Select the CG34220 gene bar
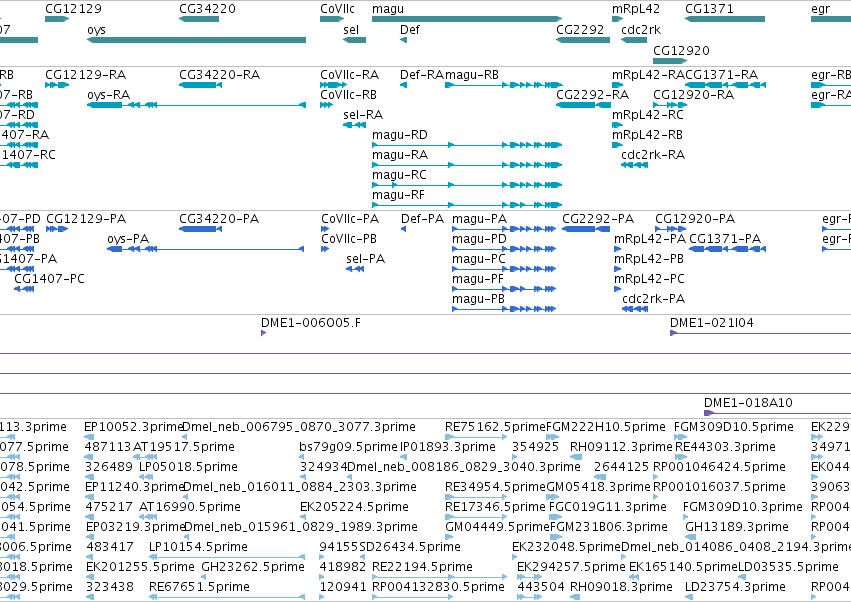Image resolution: width=851 pixels, height=602 pixels. click(199, 19)
